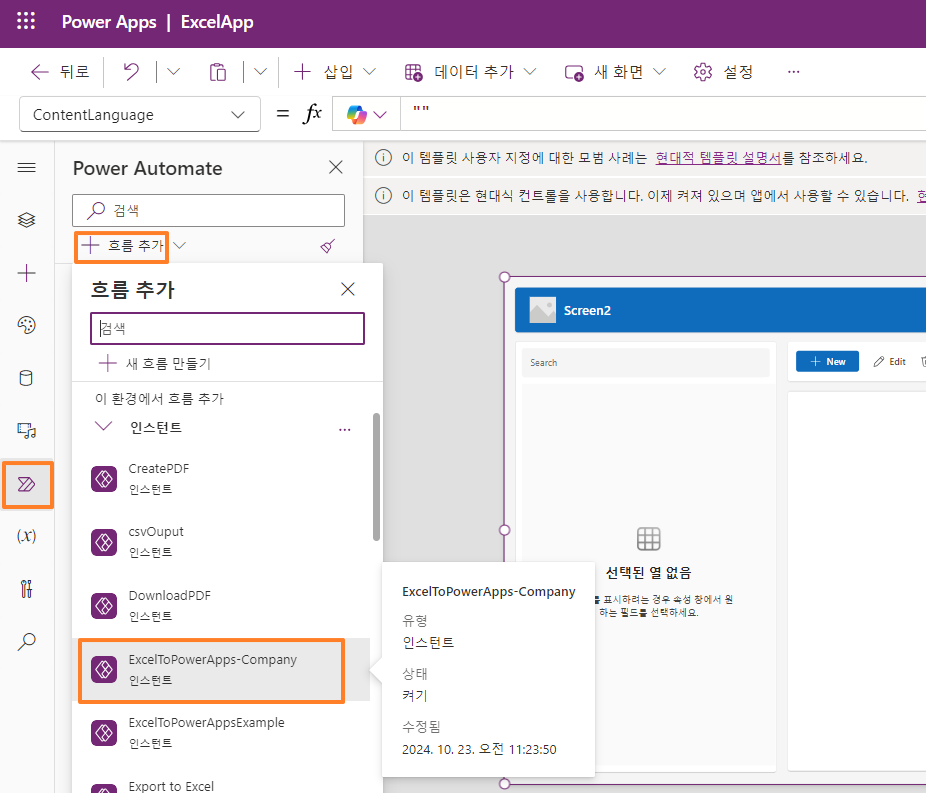926x793 pixels.
Task: Open the 데이터 추가 menu
Action: pyautogui.click(x=471, y=72)
